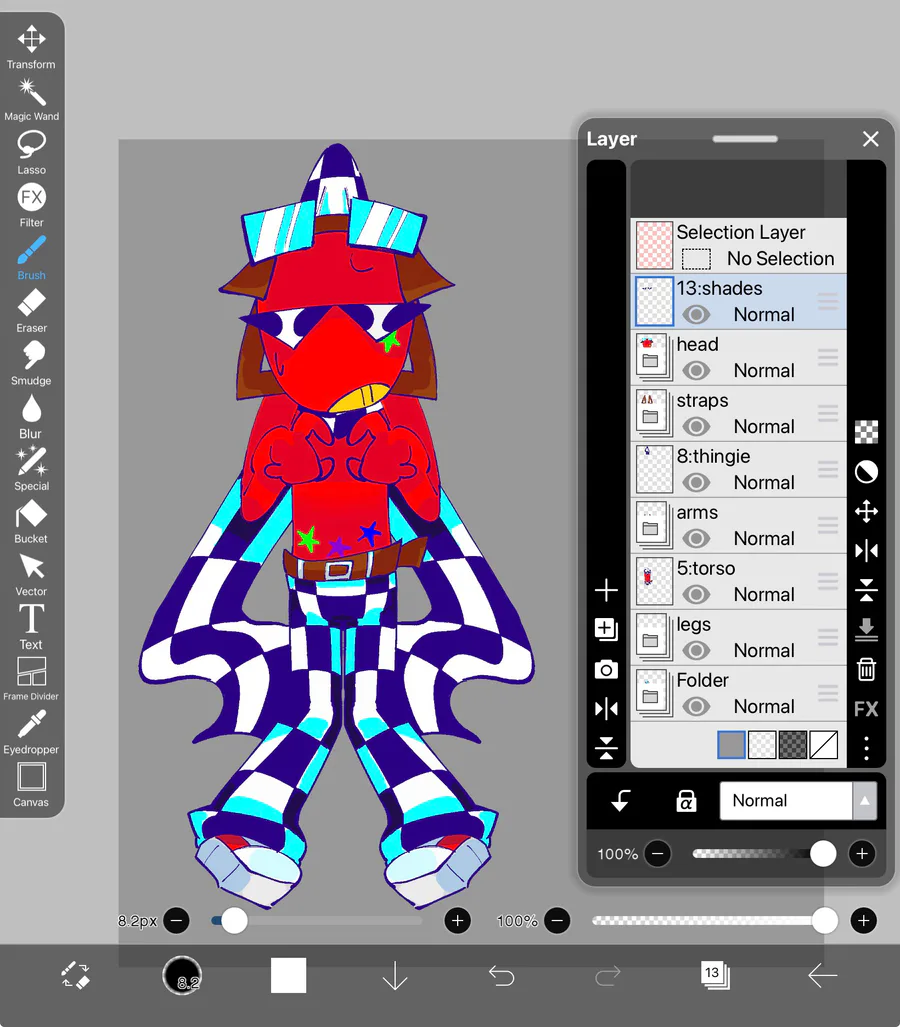This screenshot has height=1027, width=900.
Task: Tap the down arrow in bottom toolbar
Action: pos(395,975)
